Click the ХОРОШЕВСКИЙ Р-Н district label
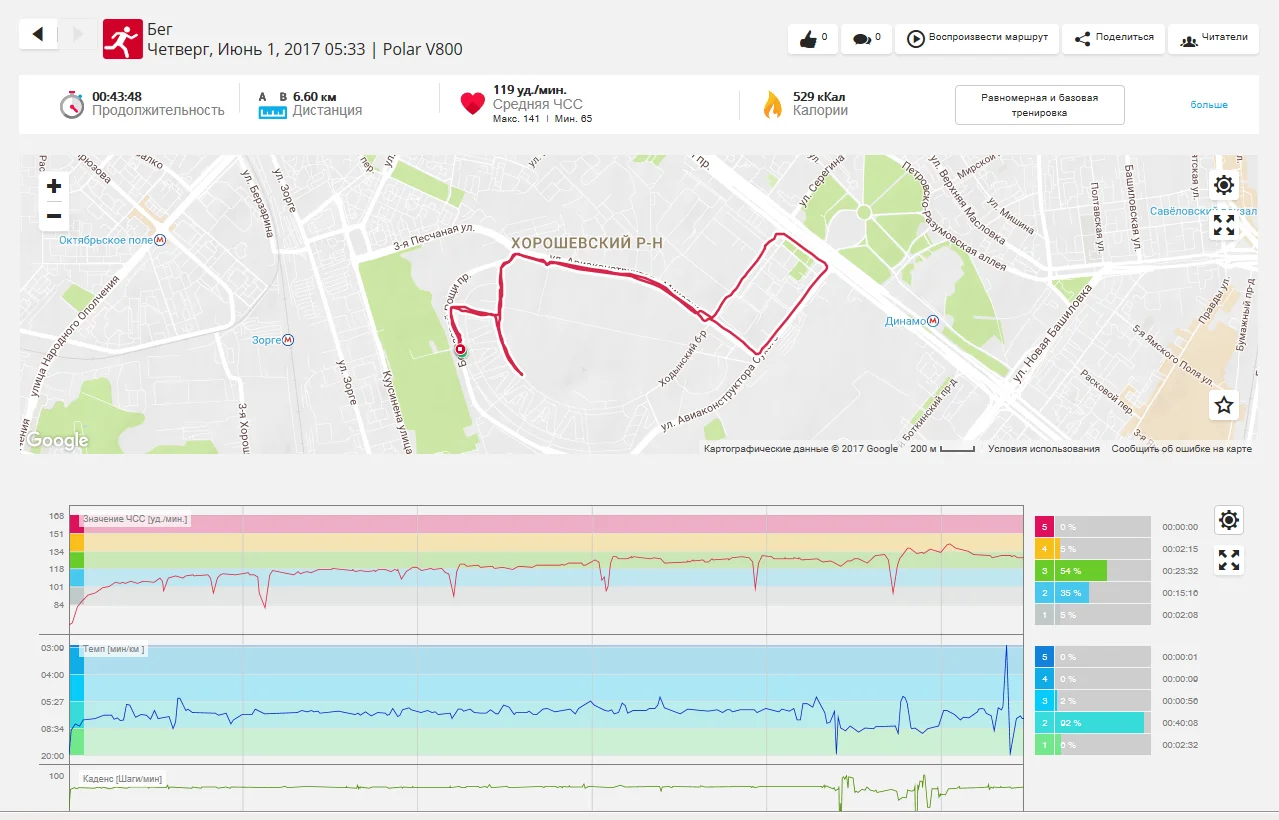 tap(587, 243)
